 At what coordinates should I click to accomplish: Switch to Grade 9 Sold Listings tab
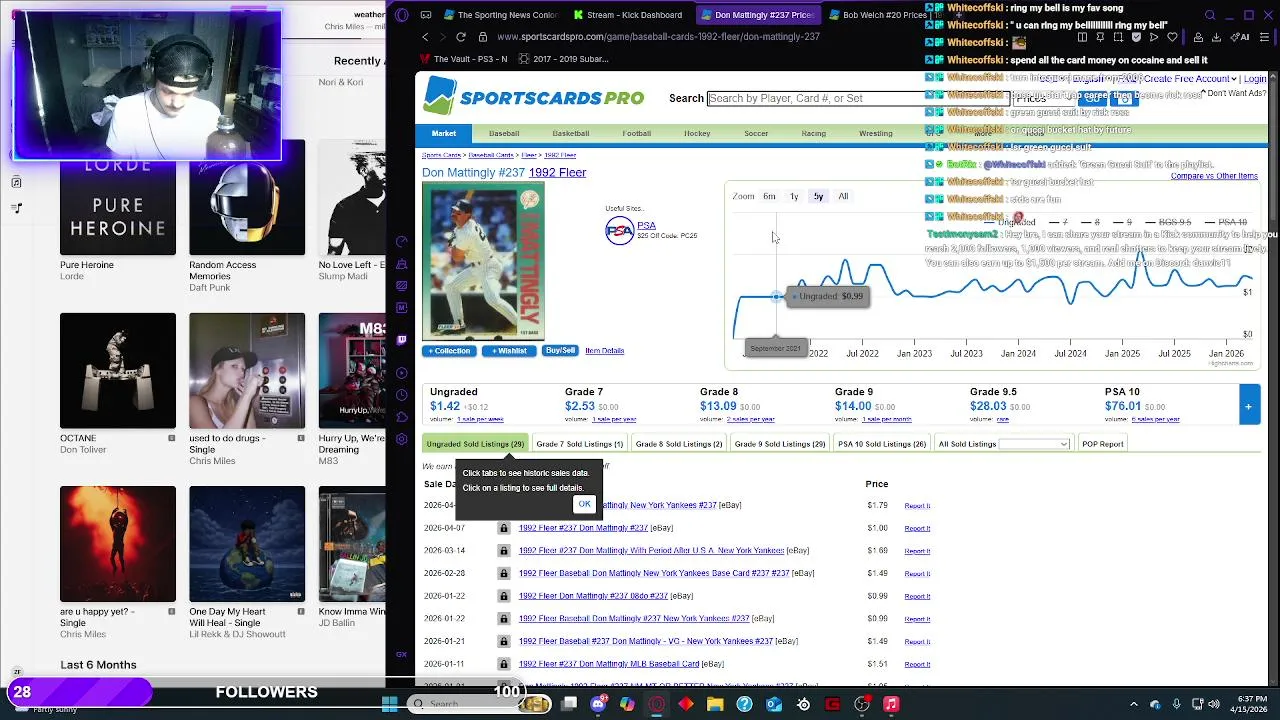(x=780, y=444)
